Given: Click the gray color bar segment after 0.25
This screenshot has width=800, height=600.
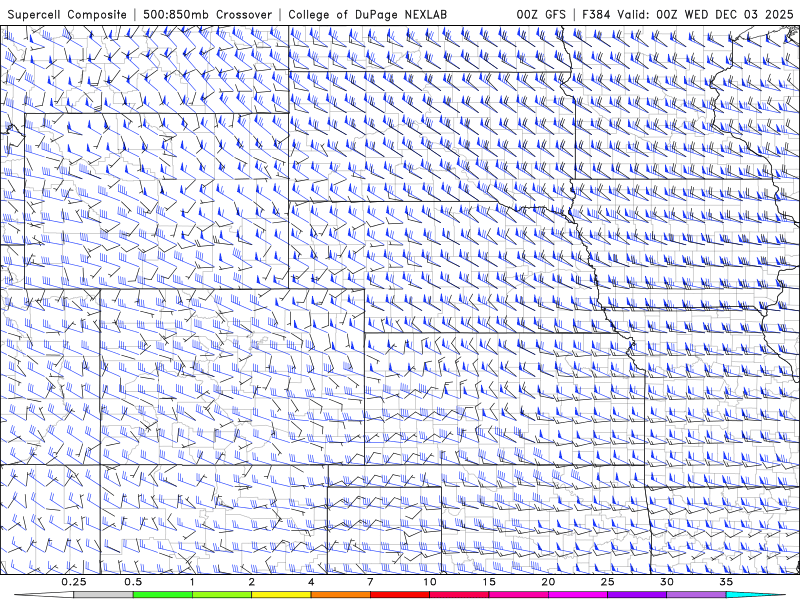Looking at the screenshot, I should 103,595.
